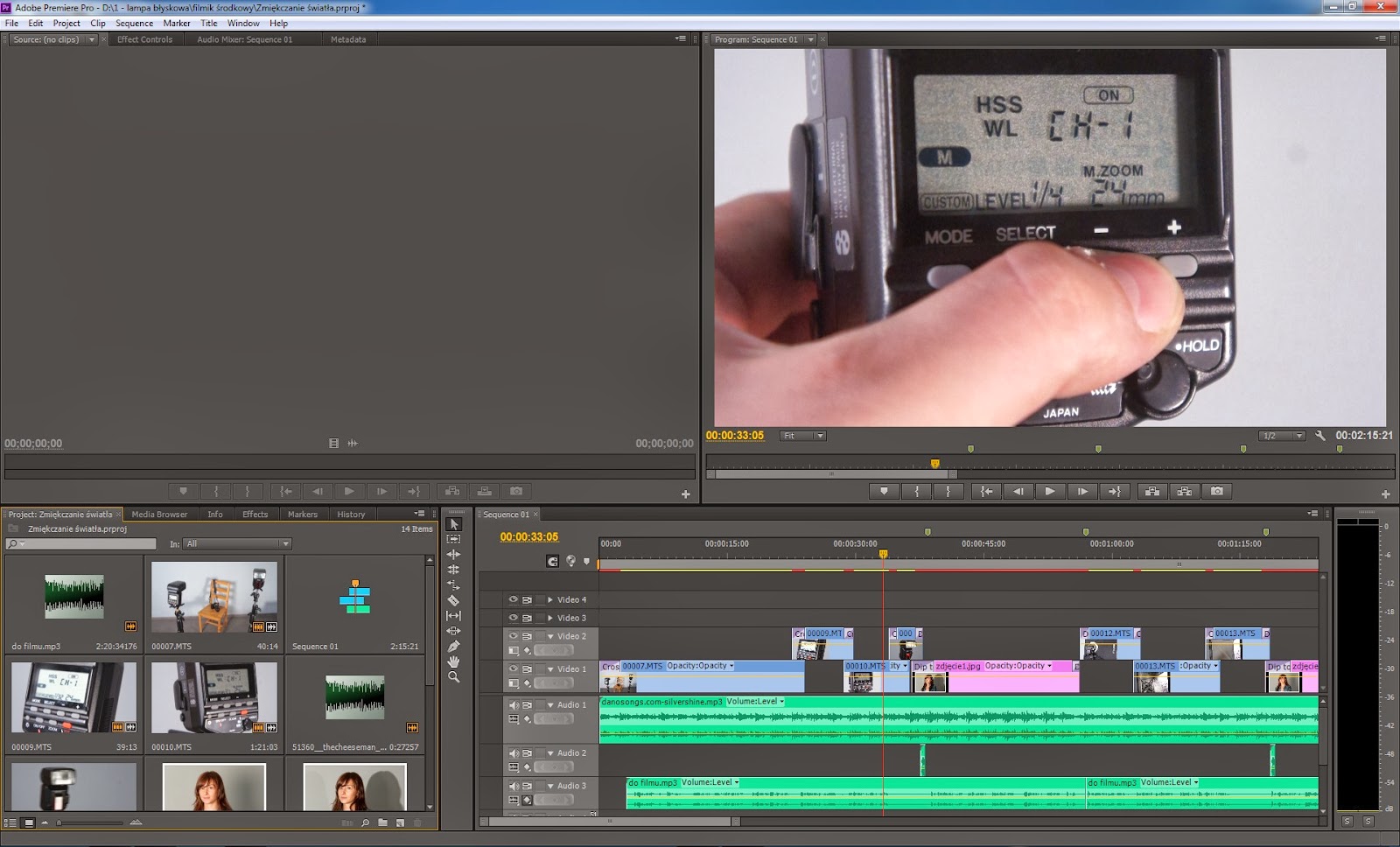The width and height of the screenshot is (1400, 847).
Task: Collapse the Video 1 track
Action: point(550,668)
